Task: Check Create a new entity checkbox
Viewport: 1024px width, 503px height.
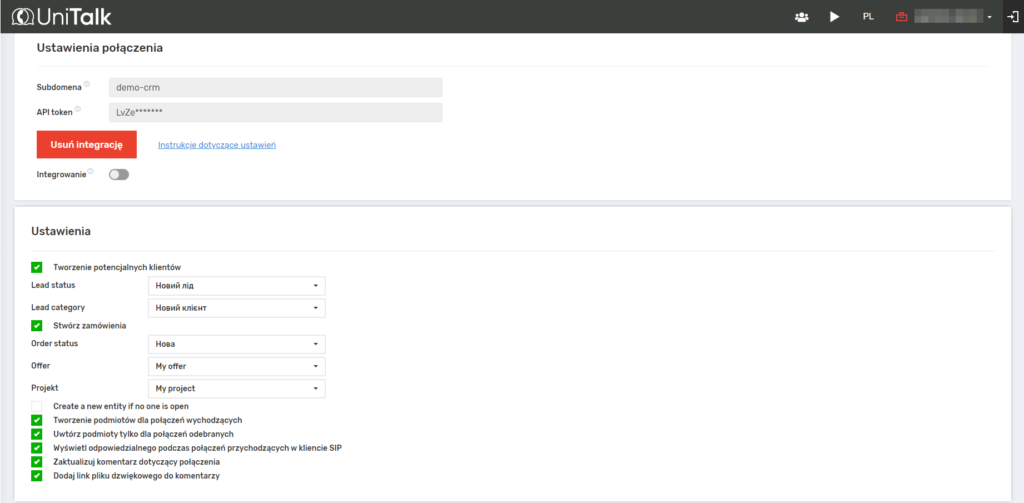Action: [x=37, y=406]
